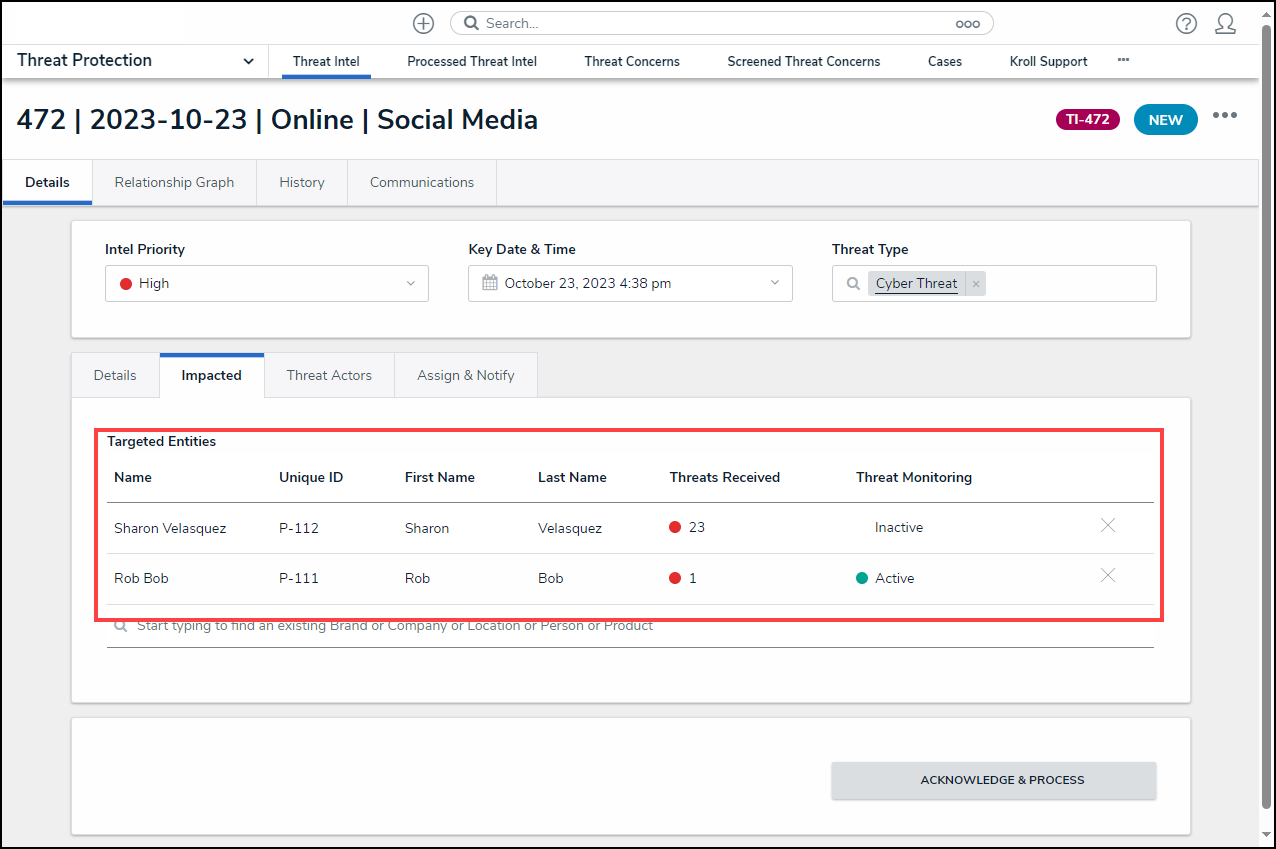This screenshot has height=849, width=1276.
Task: Open the help question mark icon
Action: point(1186,23)
